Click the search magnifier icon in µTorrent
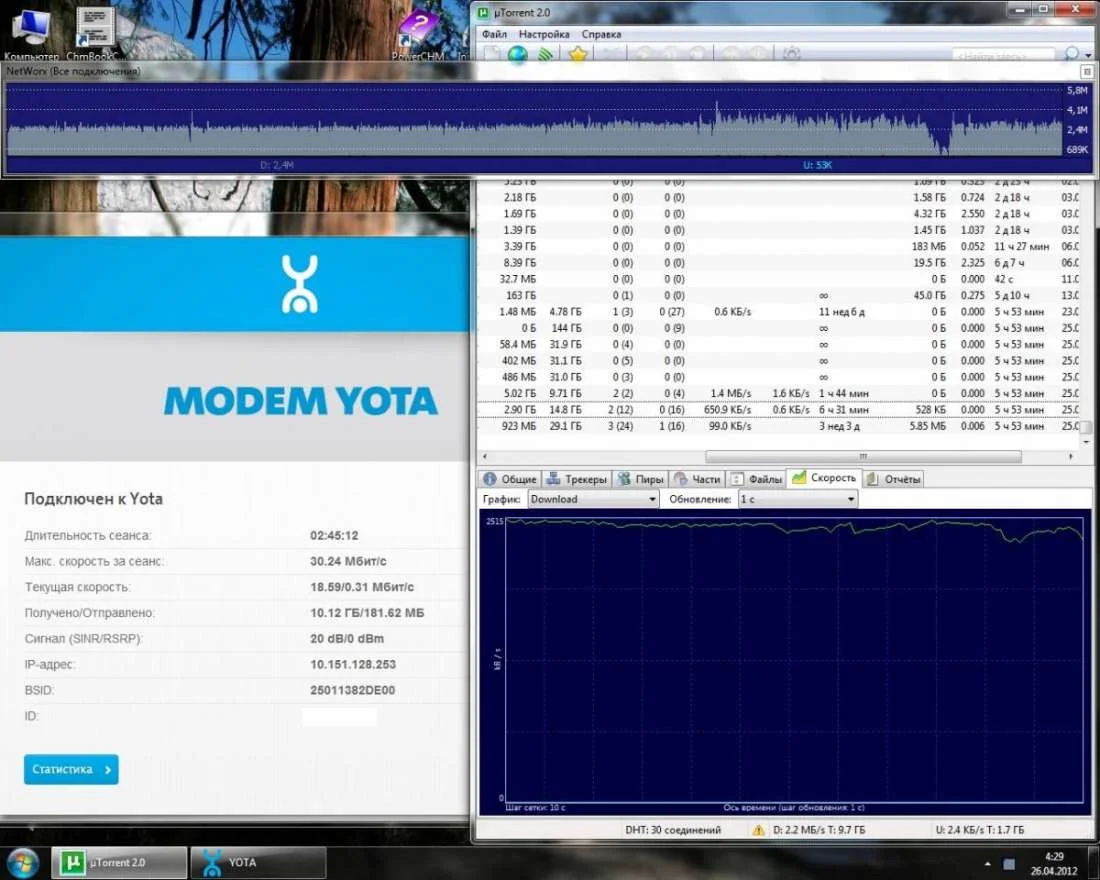This screenshot has width=1100, height=880. pyautogui.click(x=1071, y=54)
